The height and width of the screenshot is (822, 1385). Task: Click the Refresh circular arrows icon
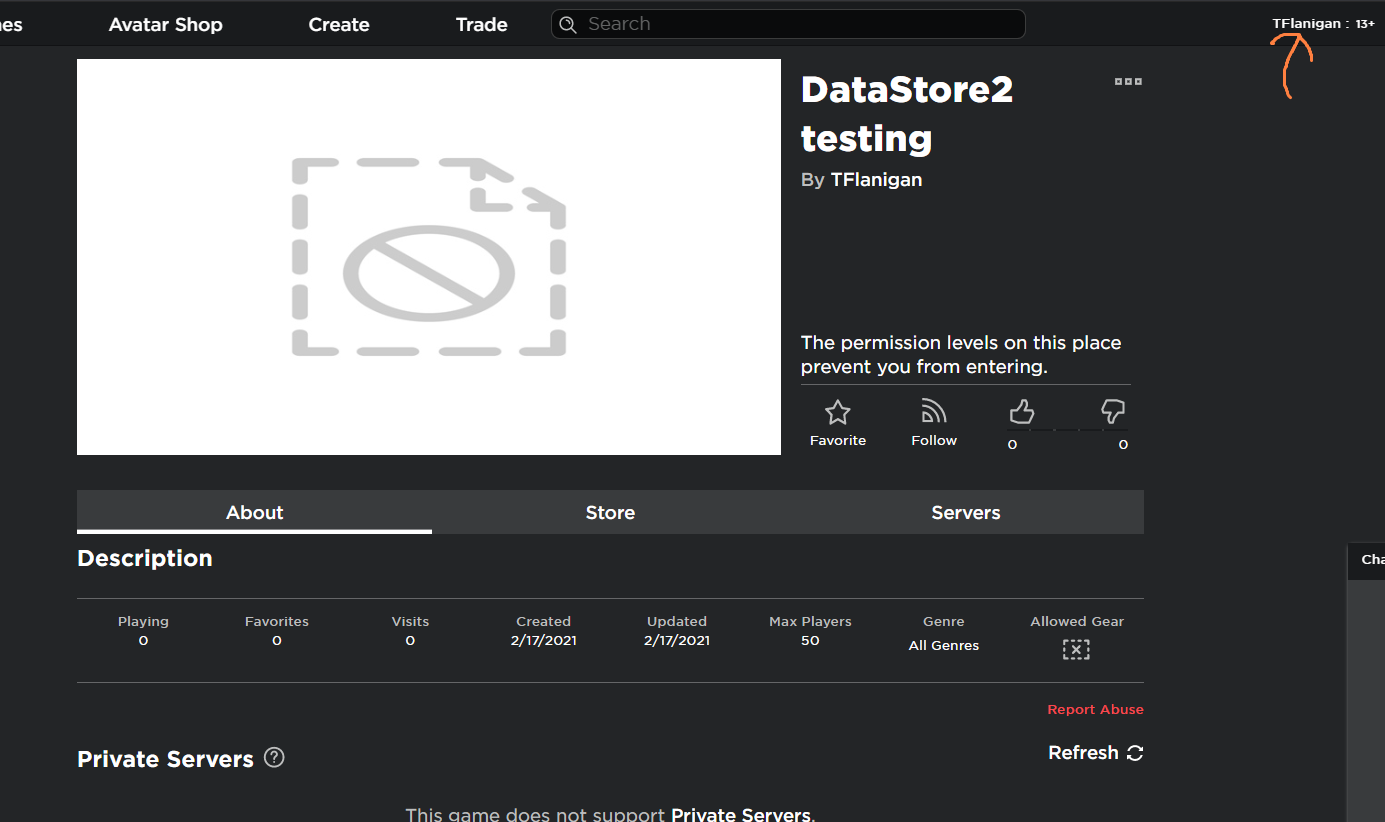pos(1135,753)
